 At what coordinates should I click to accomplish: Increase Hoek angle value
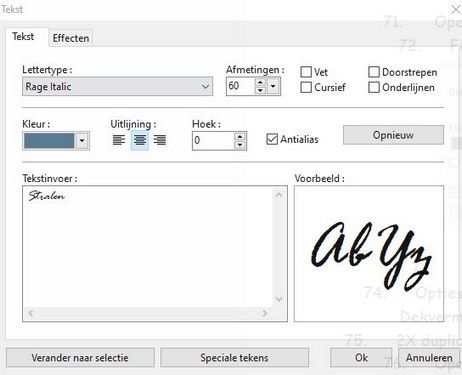coord(240,136)
